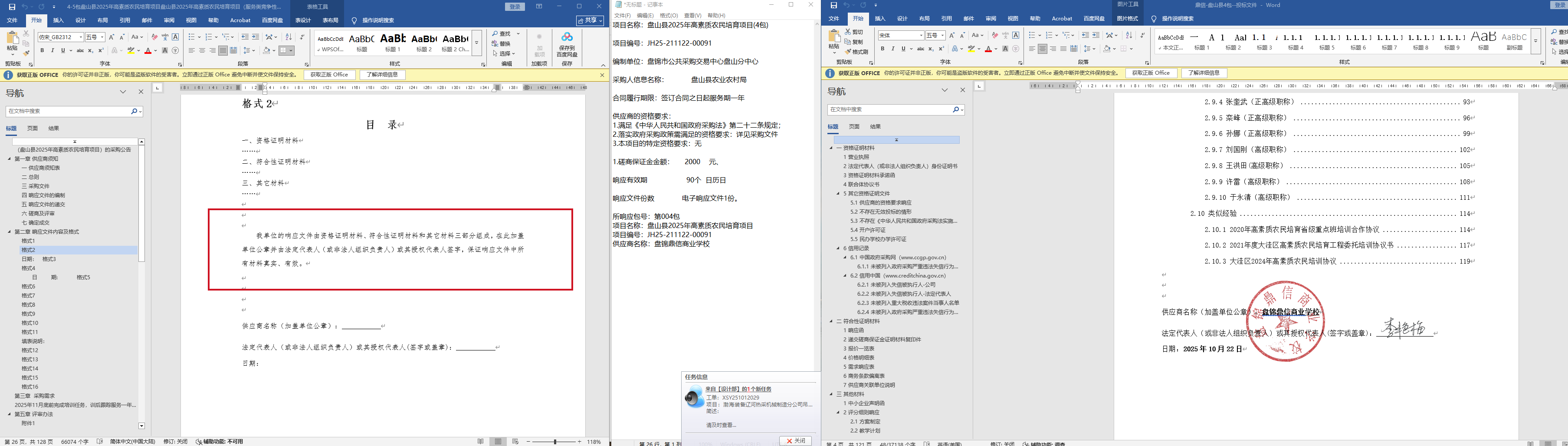1568x446 pixels.
Task: Show paragraph marks in 4-5包 Word window
Action: [x=302, y=37]
